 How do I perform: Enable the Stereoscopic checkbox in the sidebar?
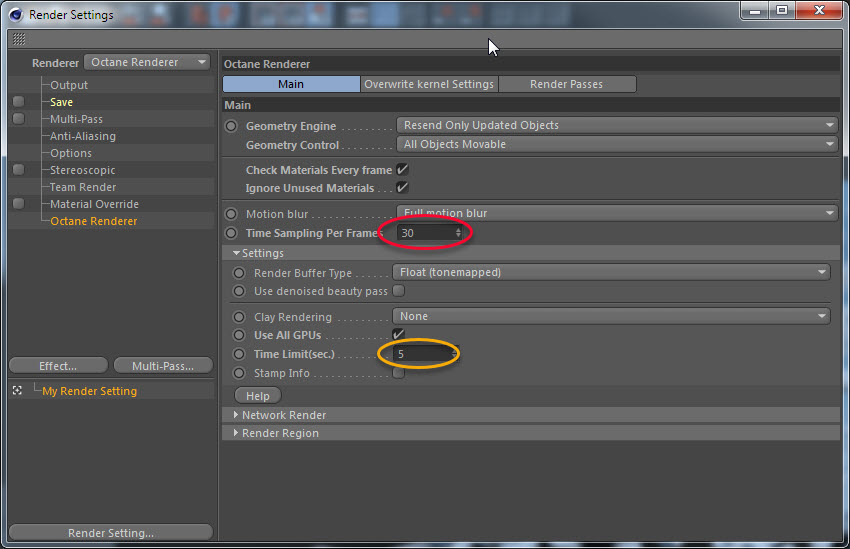(18, 170)
